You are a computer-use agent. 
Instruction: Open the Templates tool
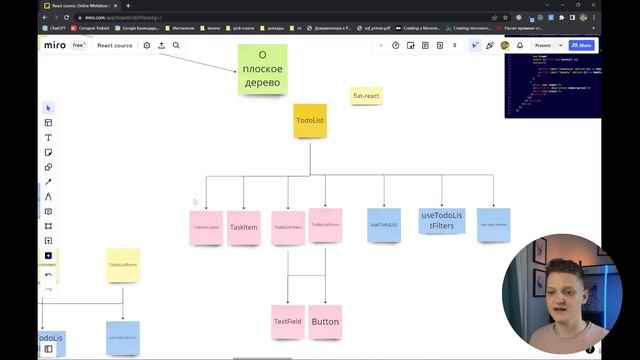pos(48,123)
